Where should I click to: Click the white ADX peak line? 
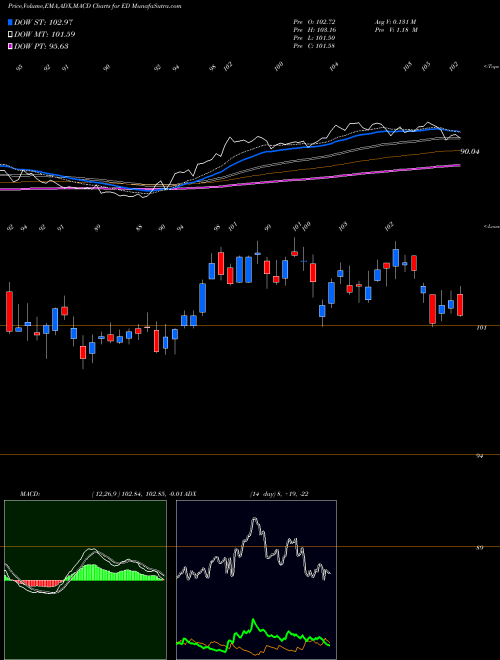tap(254, 520)
